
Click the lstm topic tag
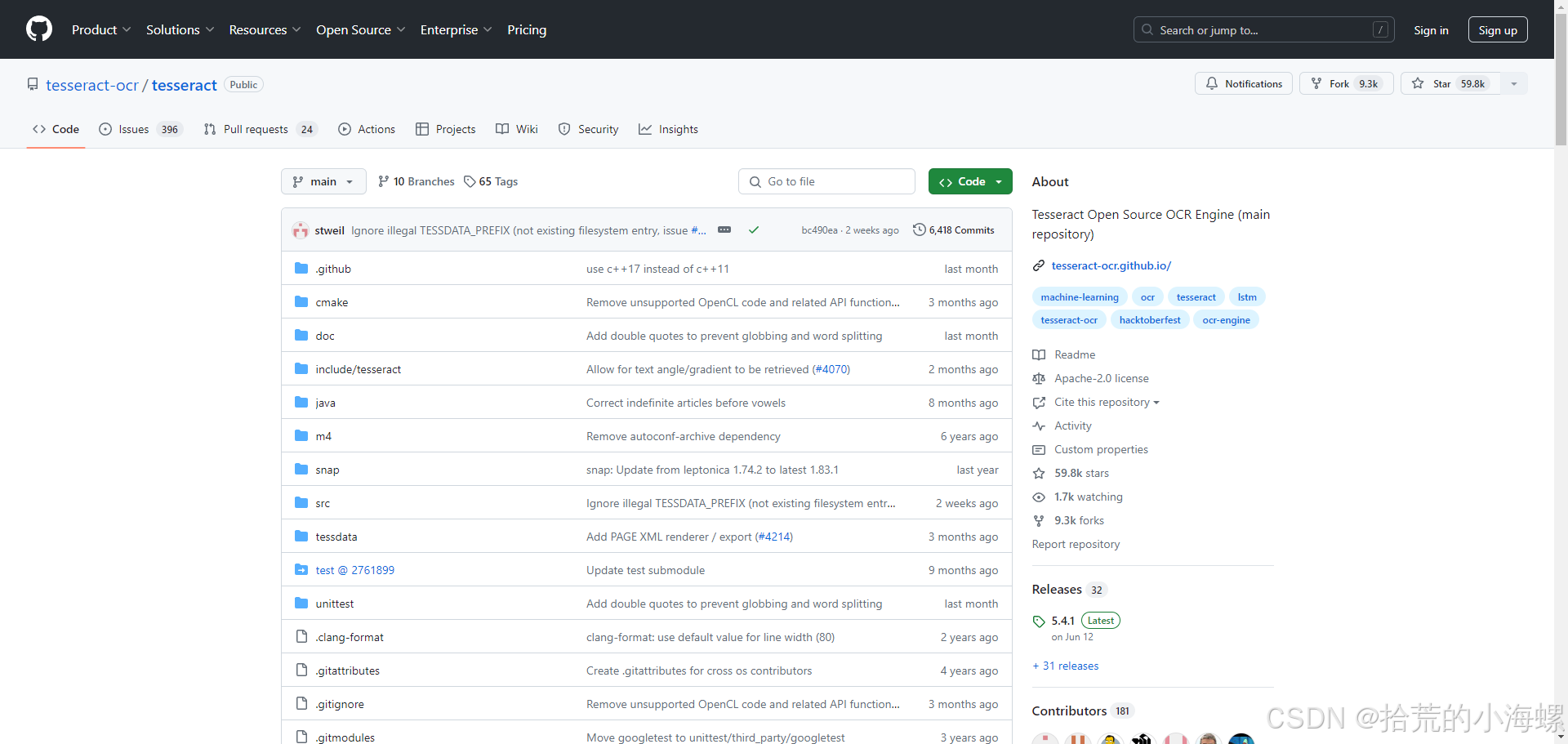1247,297
